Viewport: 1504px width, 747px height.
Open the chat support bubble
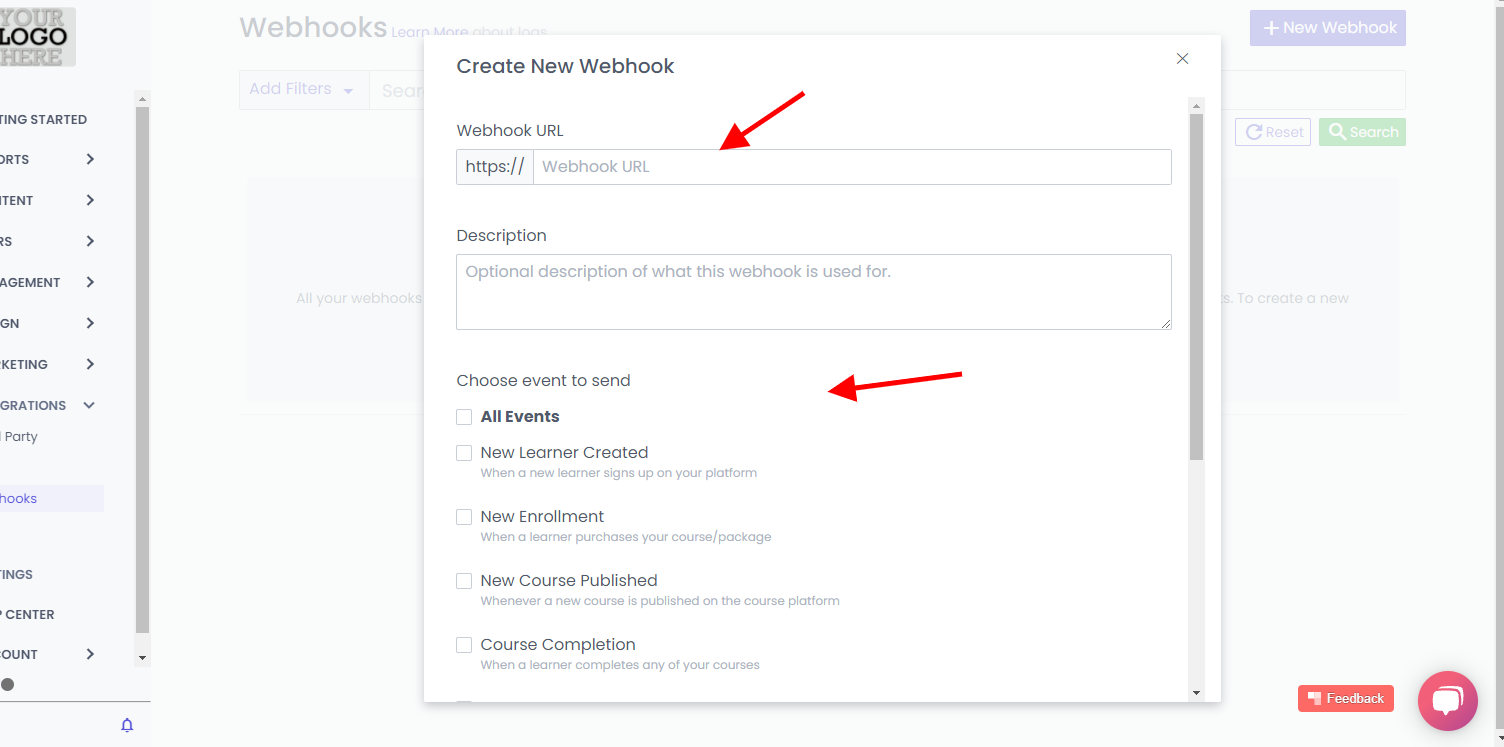coord(1447,700)
